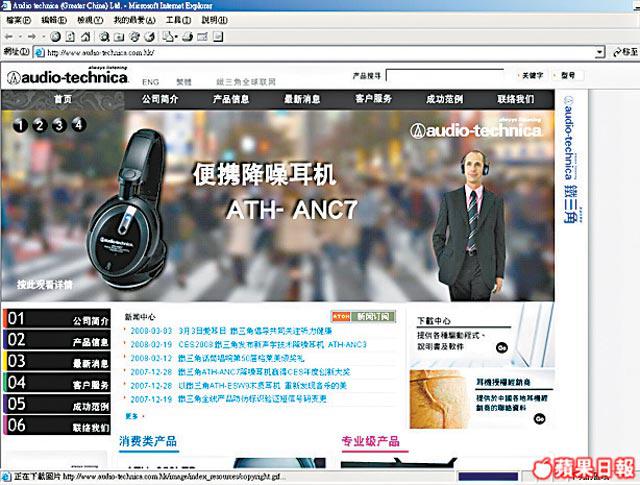640x485 pixels.
Task: Switch banner to slide 4
Action: pos(79,124)
